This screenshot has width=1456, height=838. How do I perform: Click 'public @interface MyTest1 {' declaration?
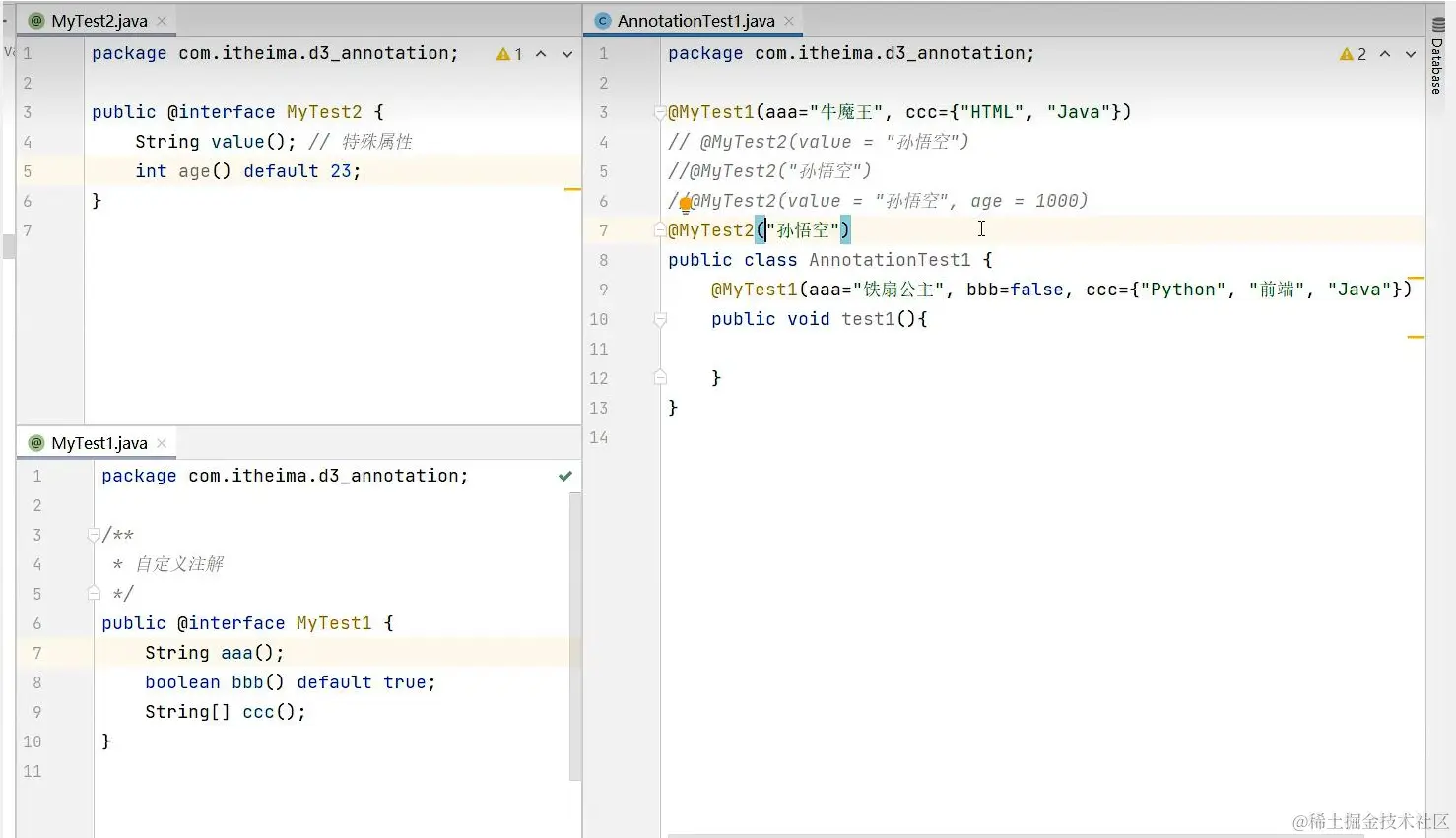pyautogui.click(x=247, y=623)
